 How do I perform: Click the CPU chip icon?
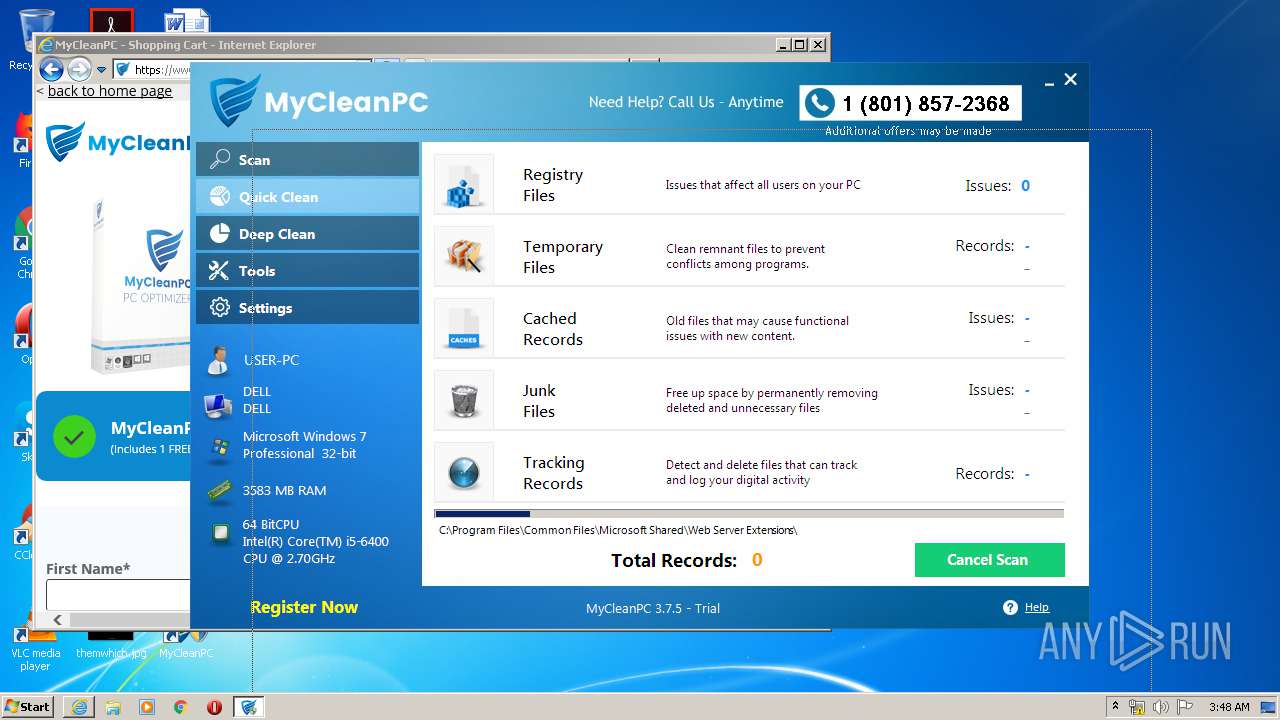point(220,535)
